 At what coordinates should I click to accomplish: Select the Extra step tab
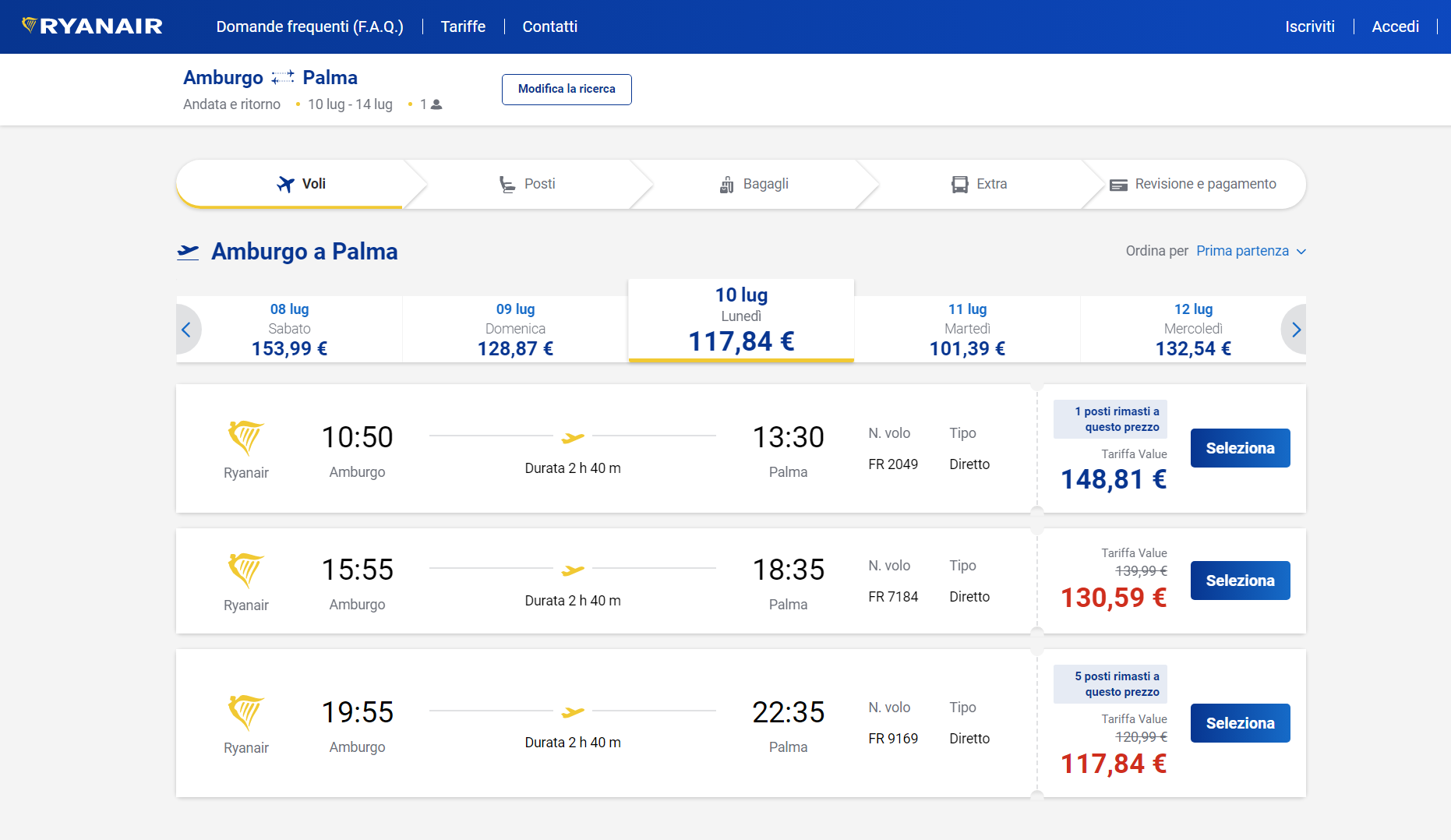980,184
